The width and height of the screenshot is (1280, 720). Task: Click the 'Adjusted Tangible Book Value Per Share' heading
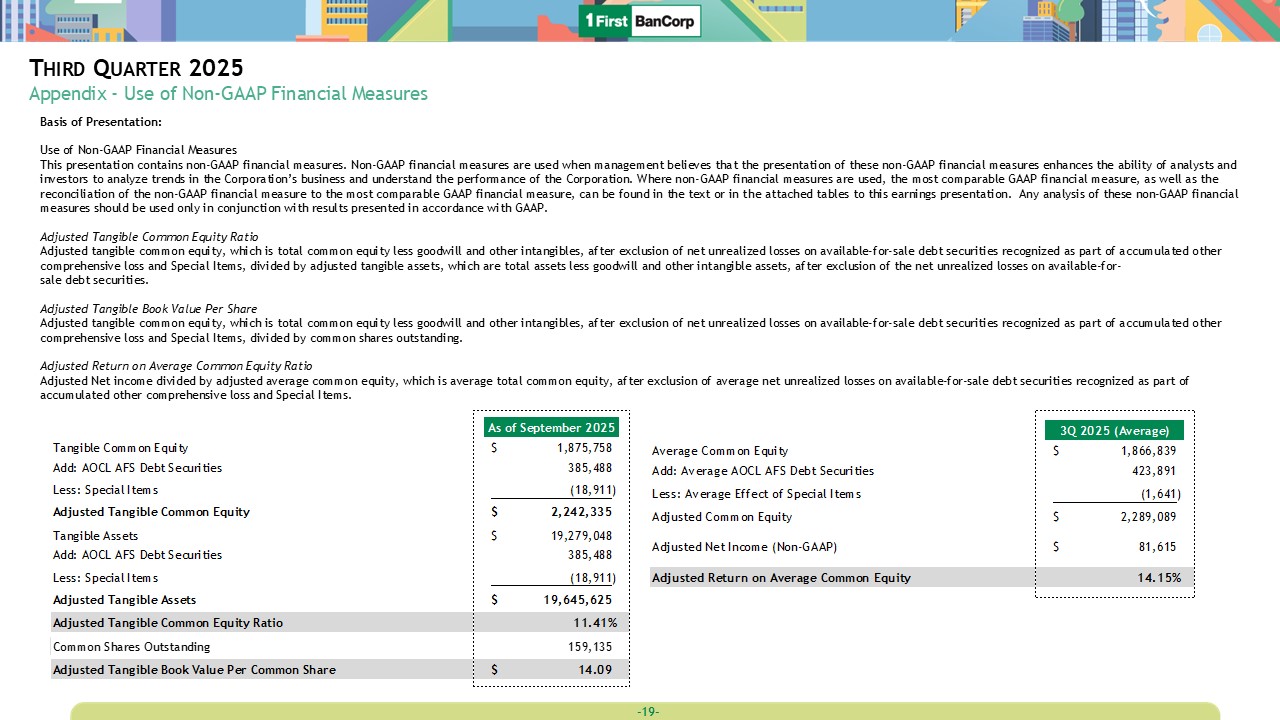coord(148,309)
